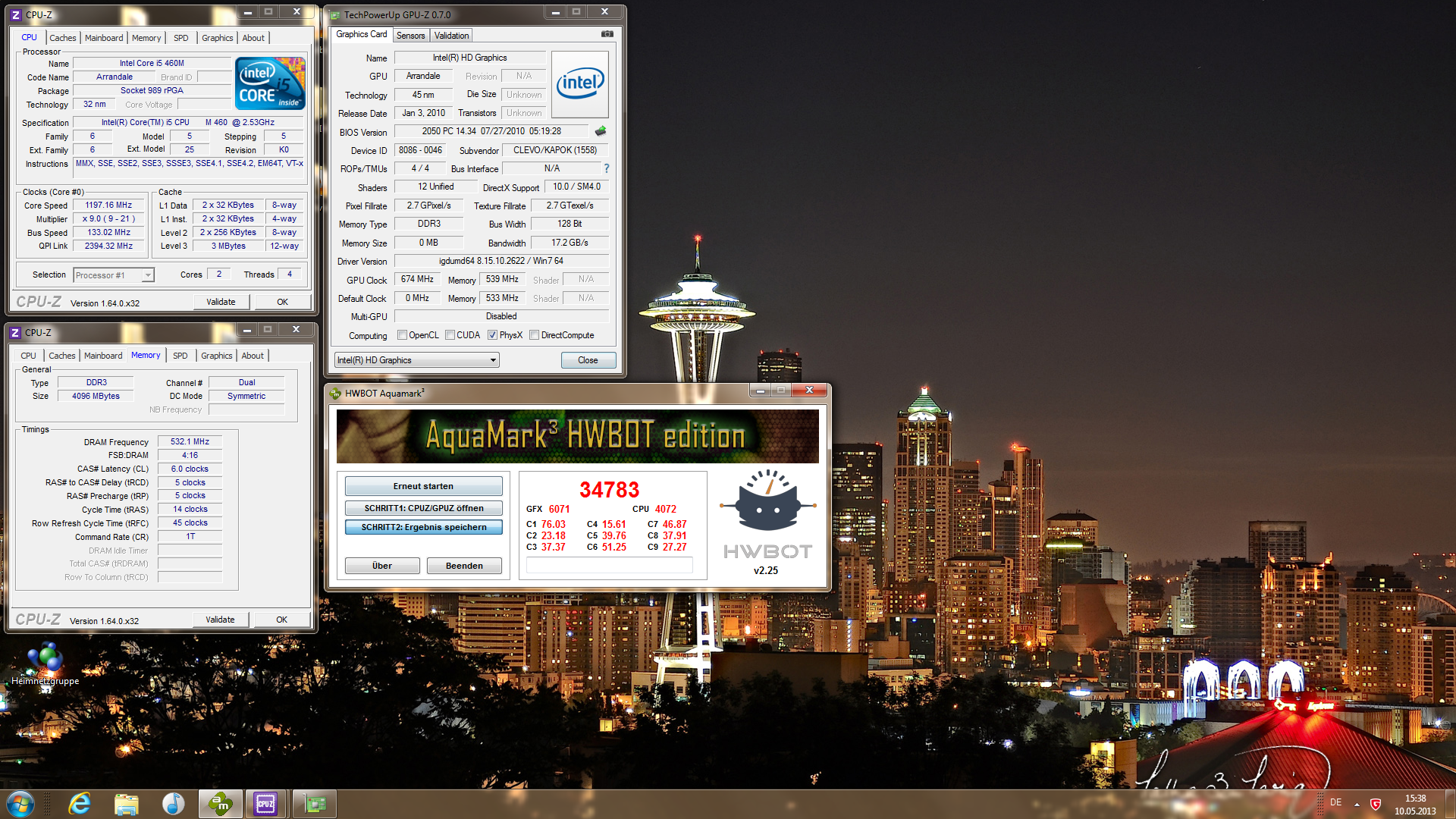
Task: Click the GPU-Z screenshot camera icon
Action: tap(607, 34)
